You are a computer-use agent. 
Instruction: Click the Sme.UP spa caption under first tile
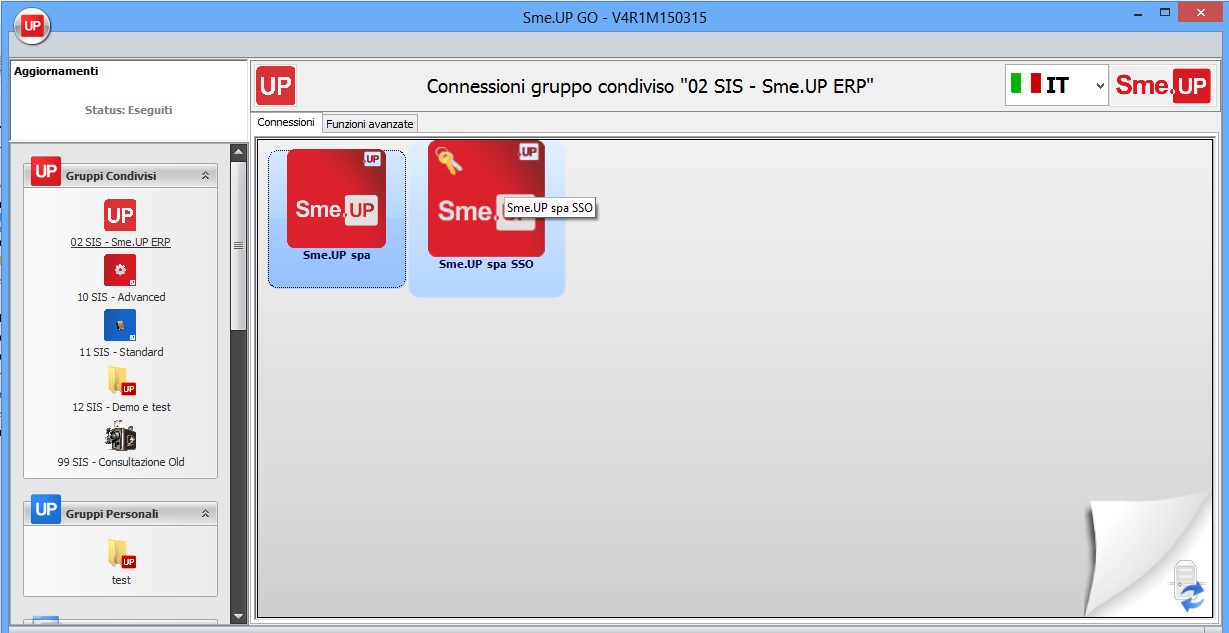point(336,255)
